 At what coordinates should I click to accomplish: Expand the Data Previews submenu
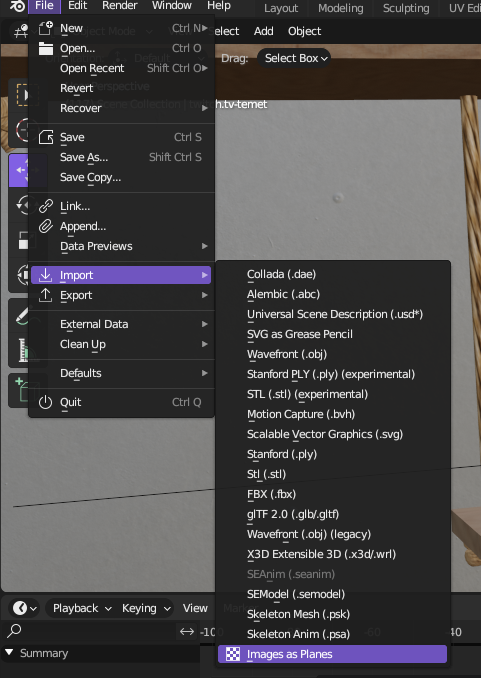click(x=122, y=246)
